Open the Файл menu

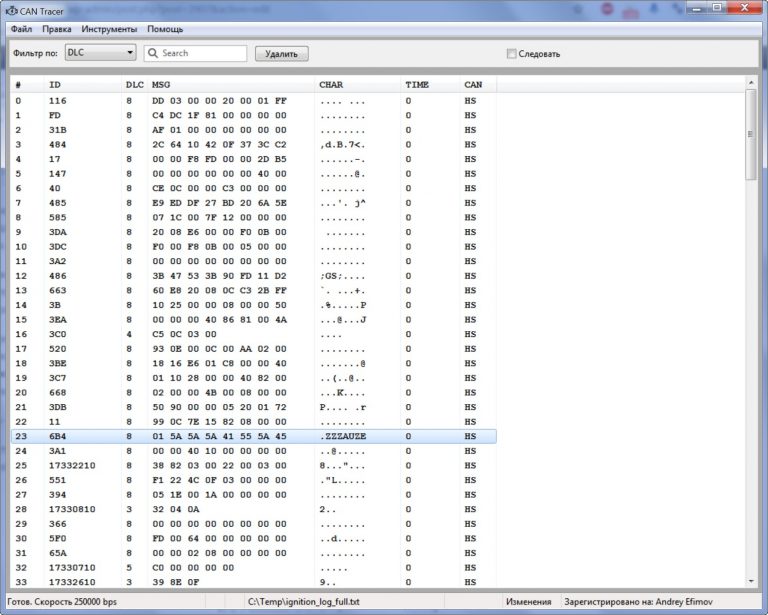pyautogui.click(x=22, y=29)
